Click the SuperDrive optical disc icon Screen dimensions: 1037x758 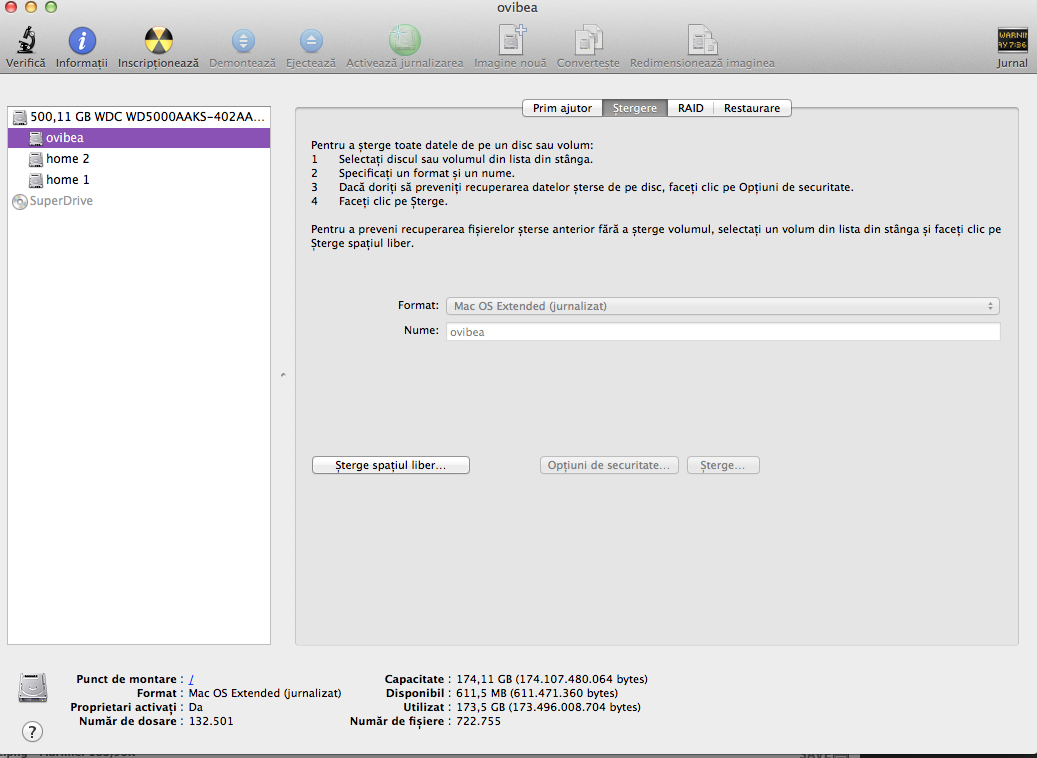(20, 202)
